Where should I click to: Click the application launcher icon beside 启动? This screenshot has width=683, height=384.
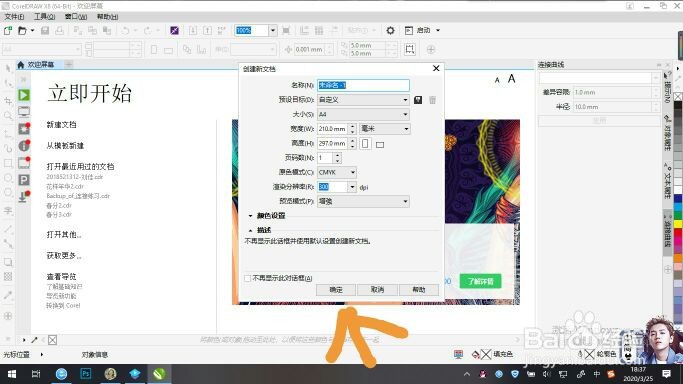409,30
